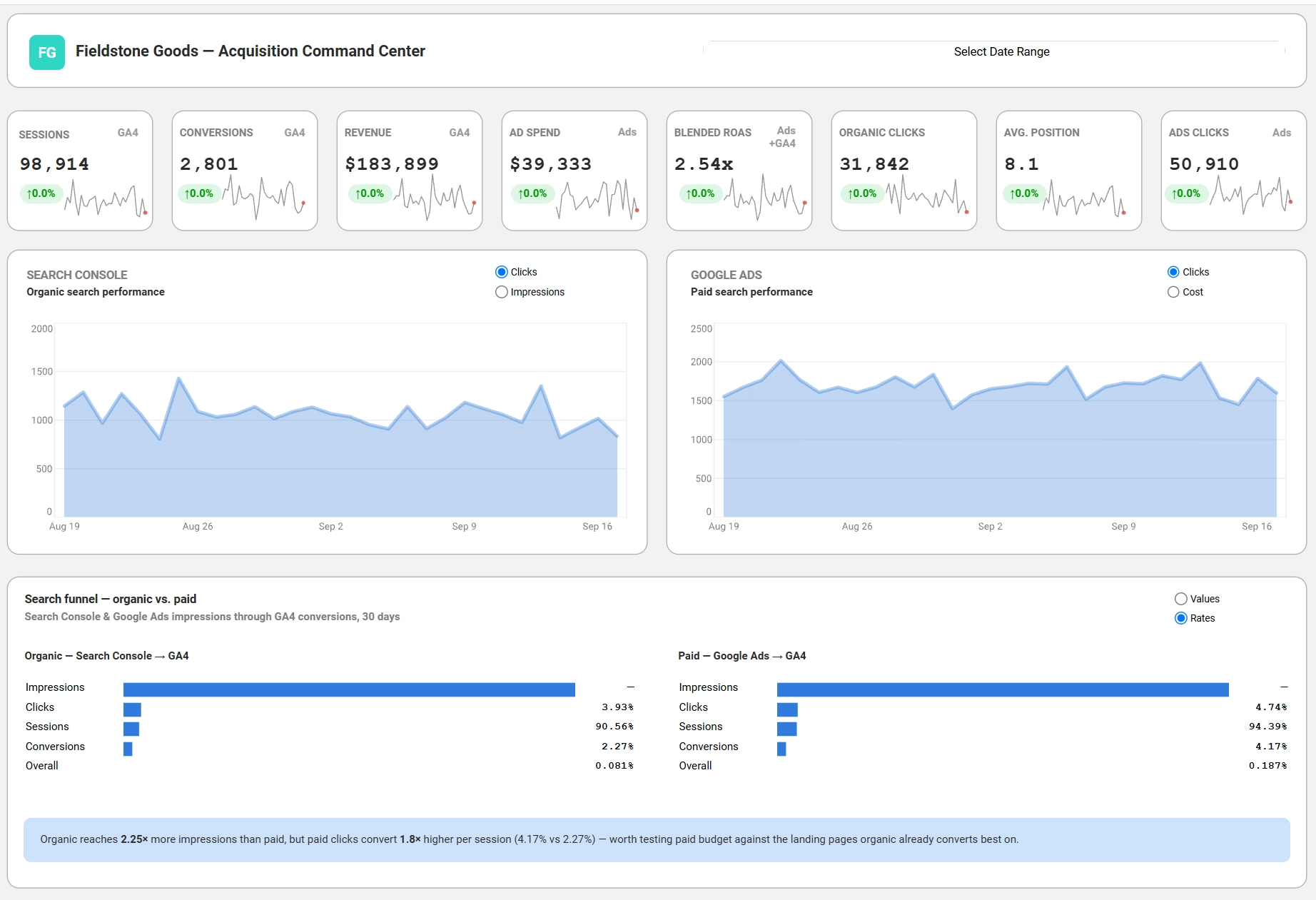This screenshot has height=900, width=1316.
Task: Click the organic Sessions funnel bar
Action: click(x=131, y=729)
